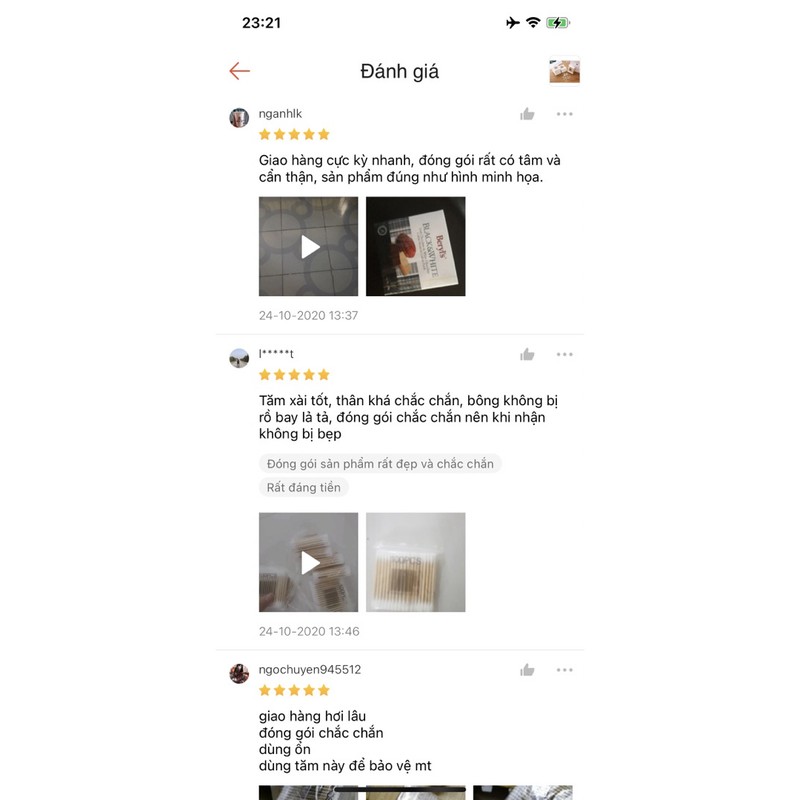The image size is (800, 800).
Task: Like ngochuyen945512's review with thumbs-up
Action: [x=527, y=670]
